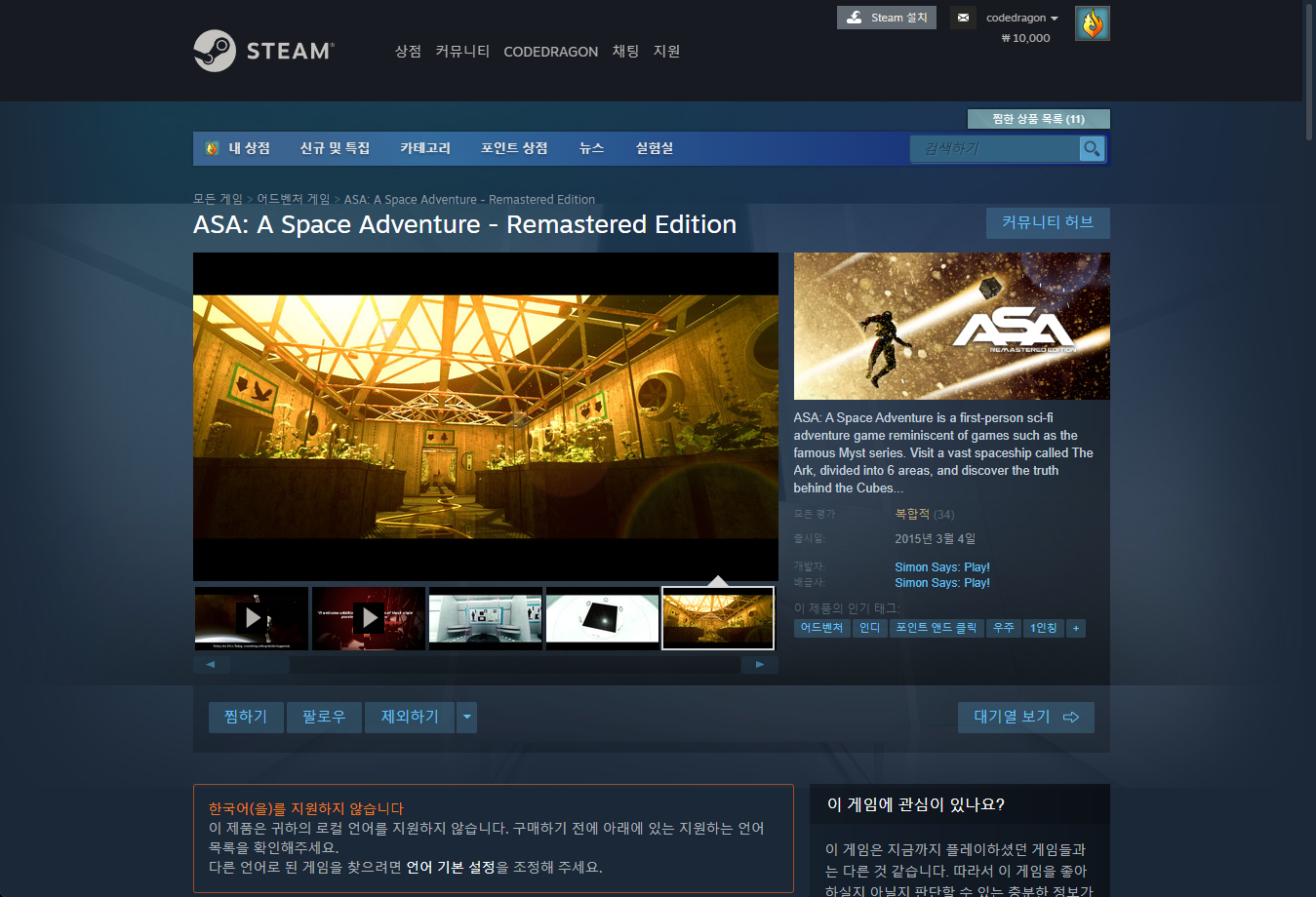Image resolution: width=1316 pixels, height=897 pixels.
Task: Click the developer Simon Says: Play! link
Action: point(942,566)
